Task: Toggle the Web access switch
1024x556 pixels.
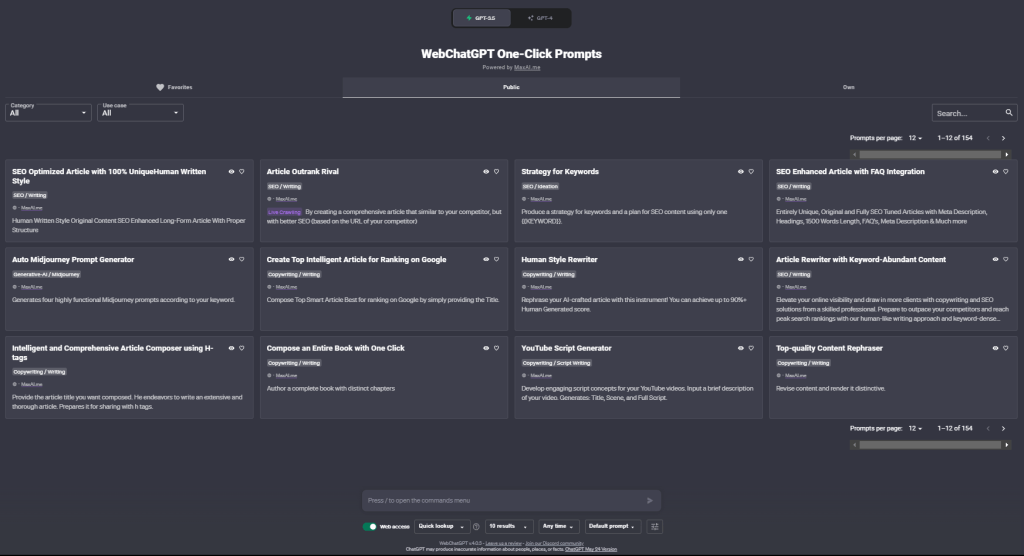Action: [x=370, y=526]
